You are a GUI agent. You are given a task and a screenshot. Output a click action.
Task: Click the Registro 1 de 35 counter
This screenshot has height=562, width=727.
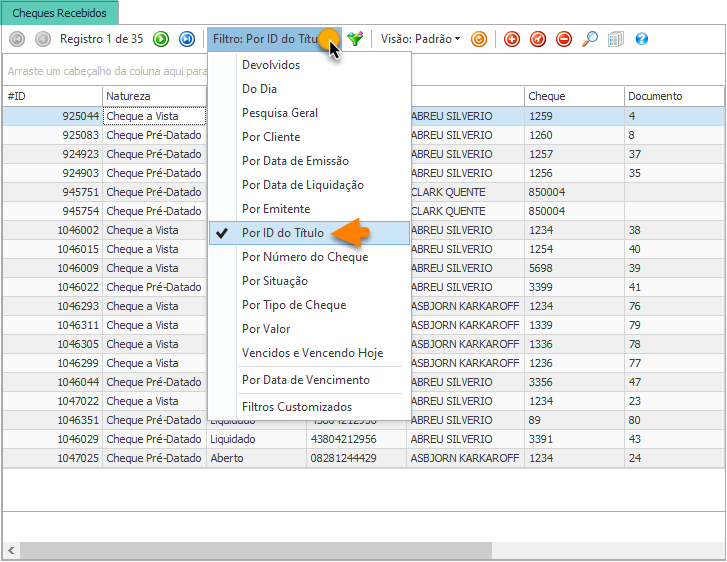(x=102, y=39)
